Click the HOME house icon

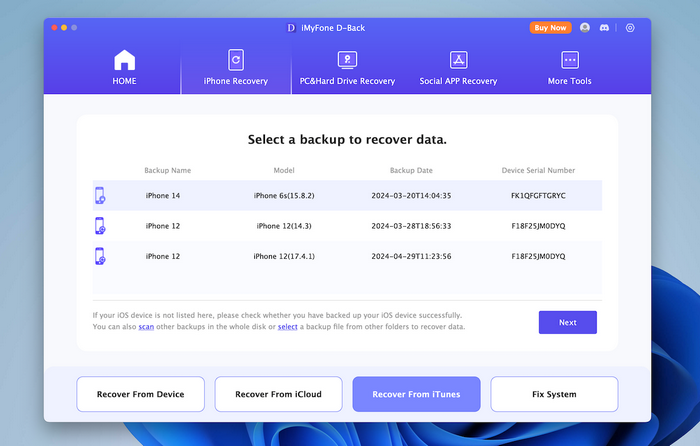[125, 60]
